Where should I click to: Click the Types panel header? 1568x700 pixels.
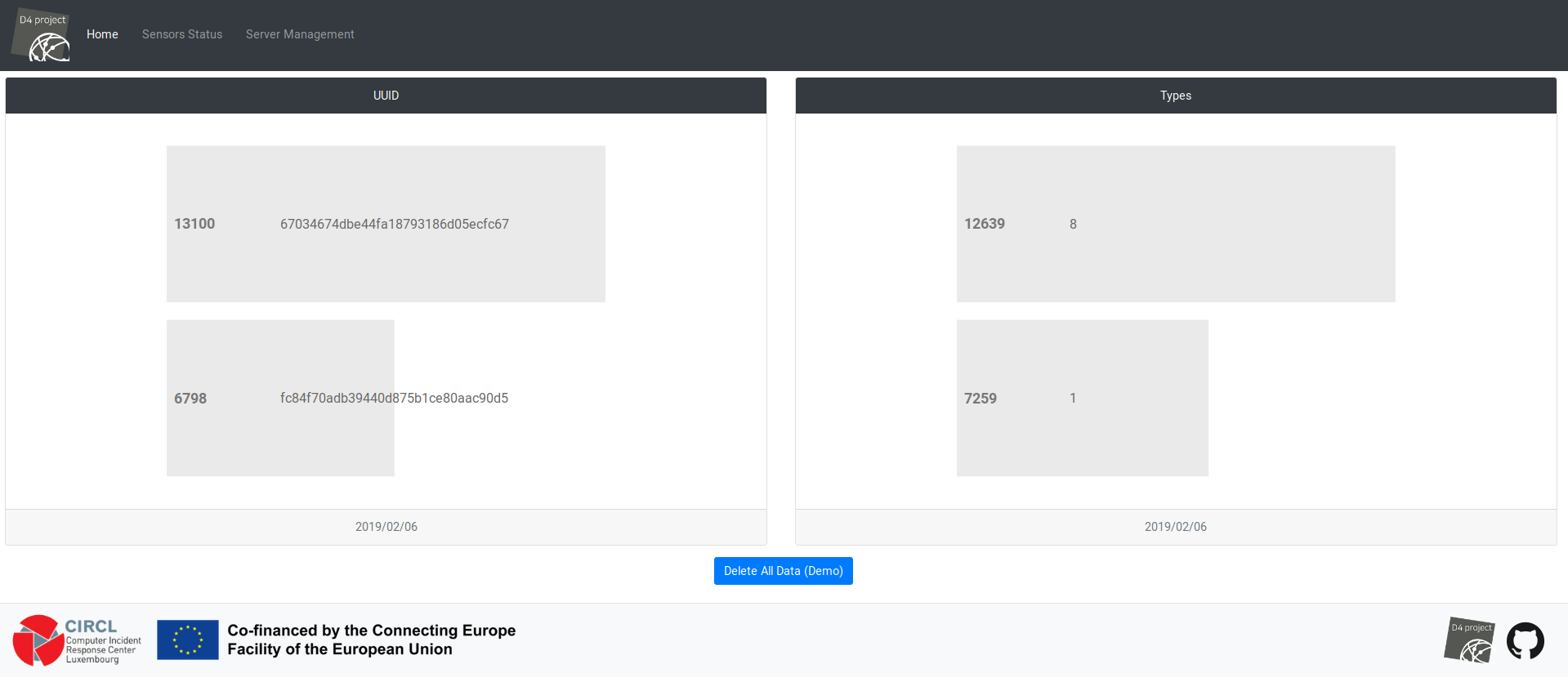click(1175, 96)
